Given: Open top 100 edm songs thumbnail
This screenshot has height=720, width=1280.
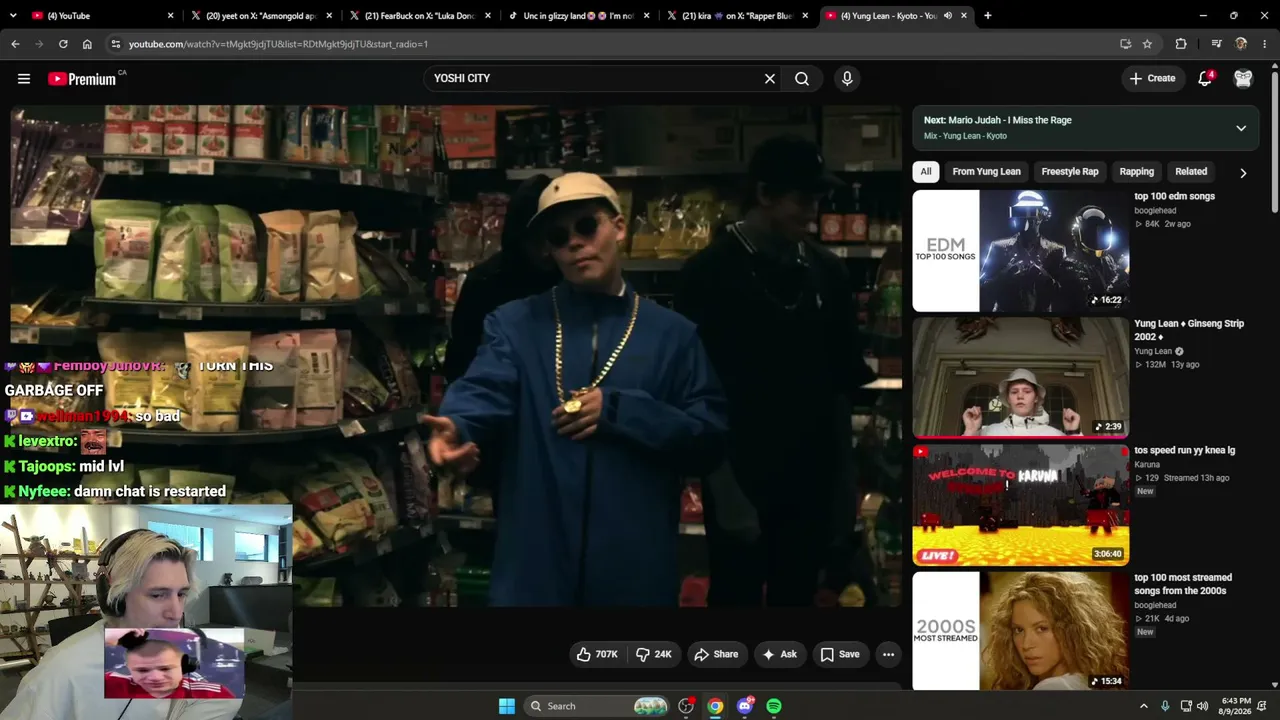Looking at the screenshot, I should 1020,251.
